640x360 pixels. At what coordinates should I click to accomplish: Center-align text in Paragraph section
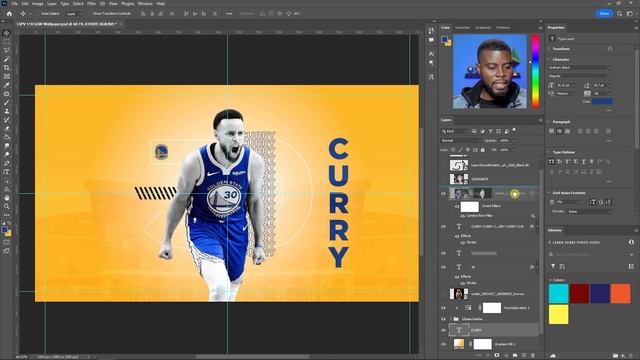[x=559, y=131]
